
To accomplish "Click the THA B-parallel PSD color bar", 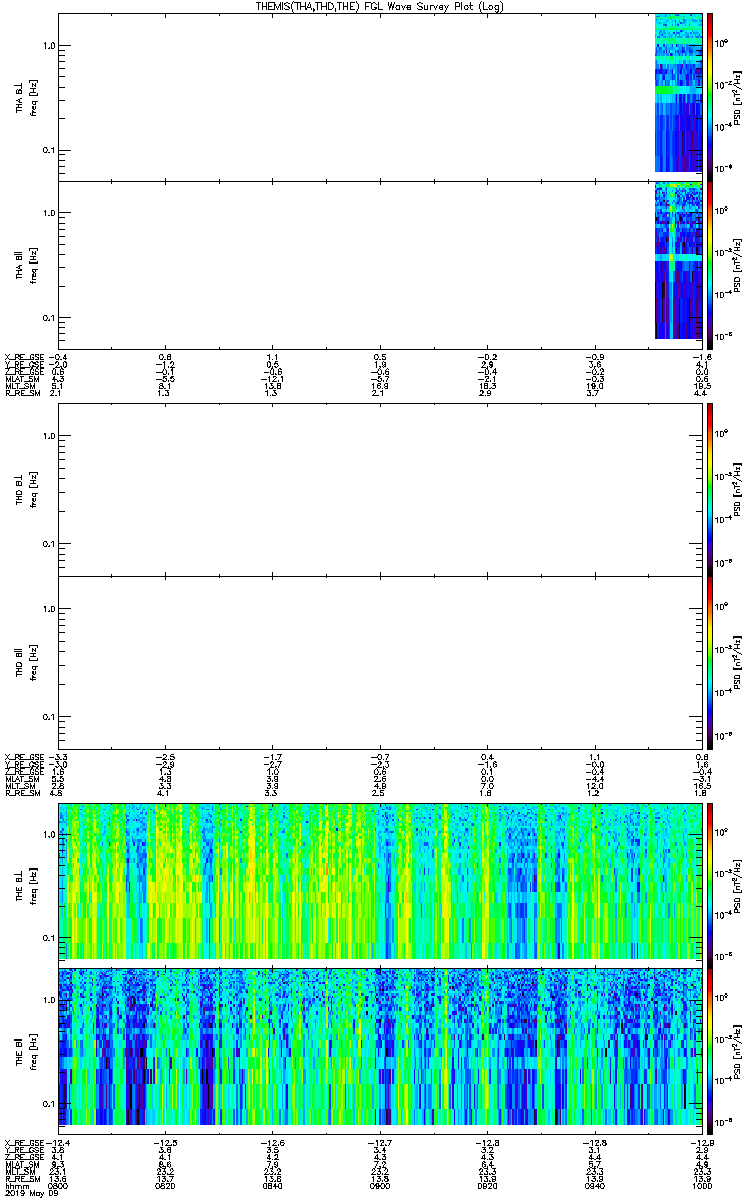I will [x=709, y=263].
